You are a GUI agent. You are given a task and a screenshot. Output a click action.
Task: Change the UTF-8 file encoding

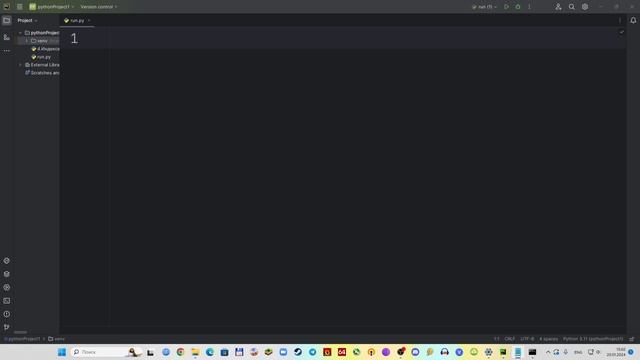[527, 339]
